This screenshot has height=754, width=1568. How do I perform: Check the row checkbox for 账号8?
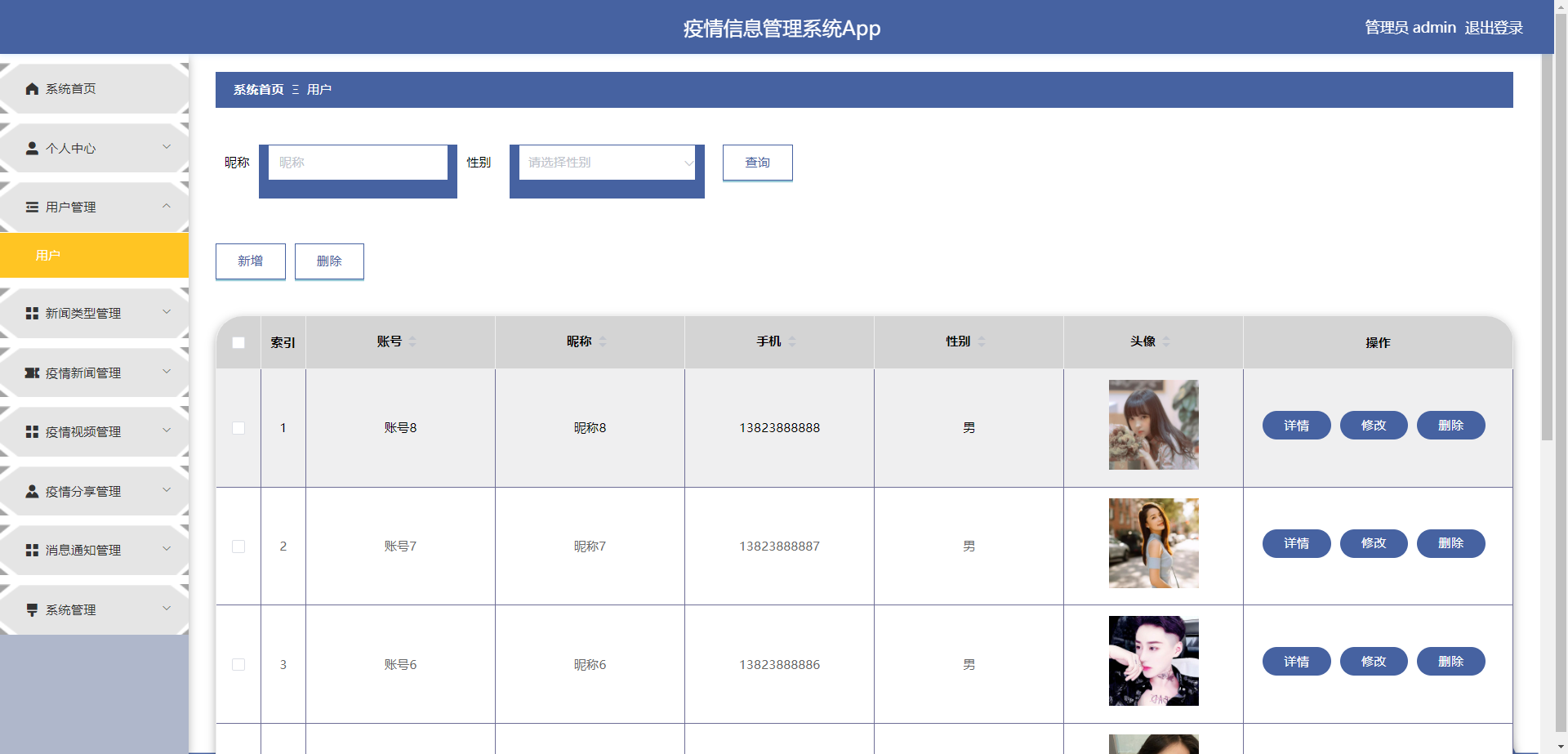coord(238,428)
